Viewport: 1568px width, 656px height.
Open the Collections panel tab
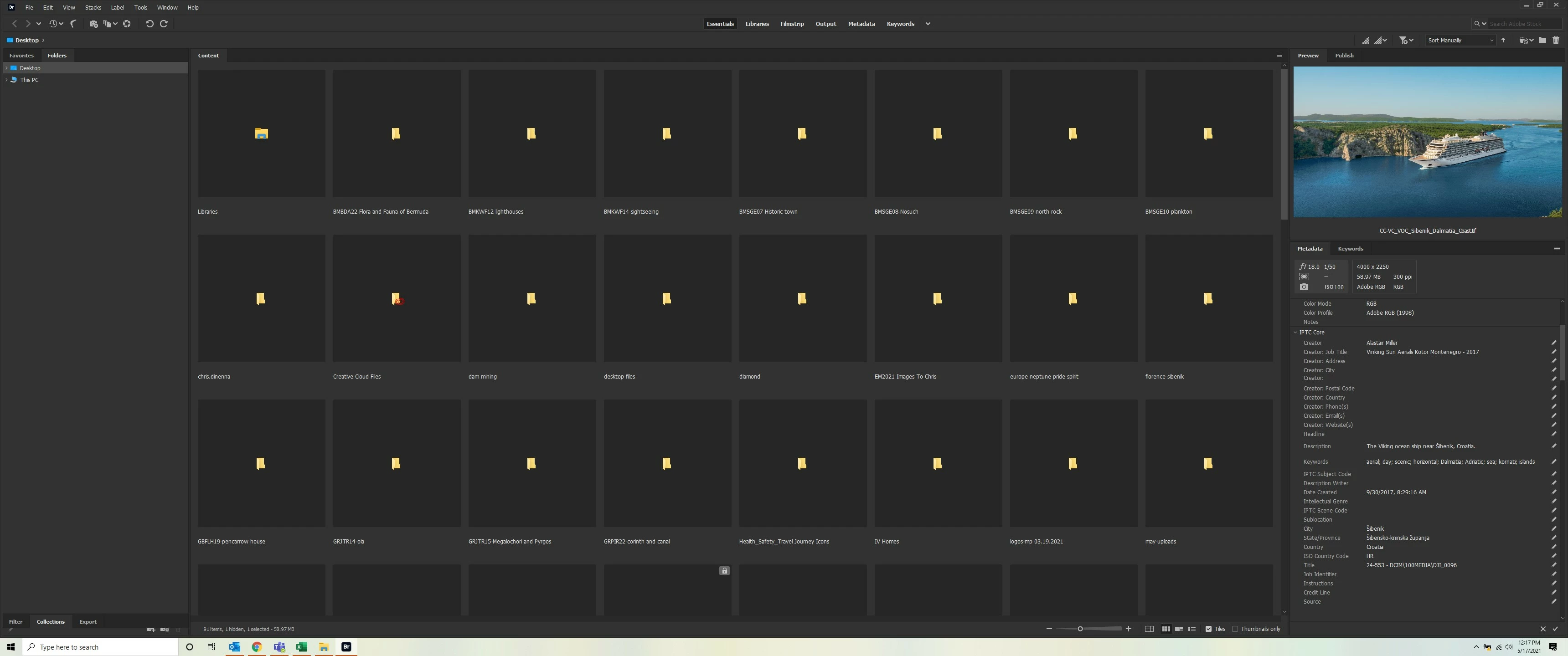(x=51, y=621)
